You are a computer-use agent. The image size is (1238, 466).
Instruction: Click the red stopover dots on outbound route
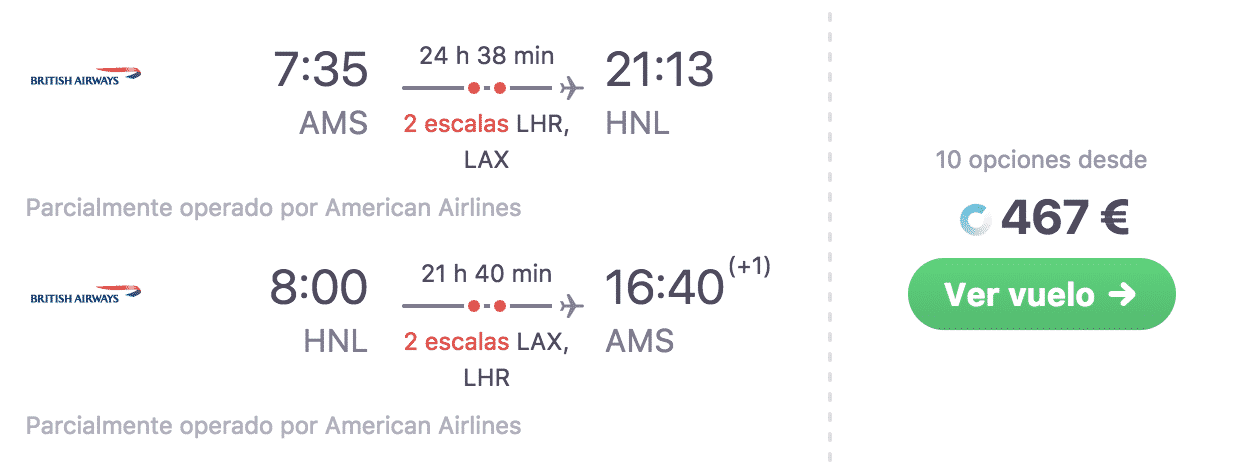tap(486, 88)
